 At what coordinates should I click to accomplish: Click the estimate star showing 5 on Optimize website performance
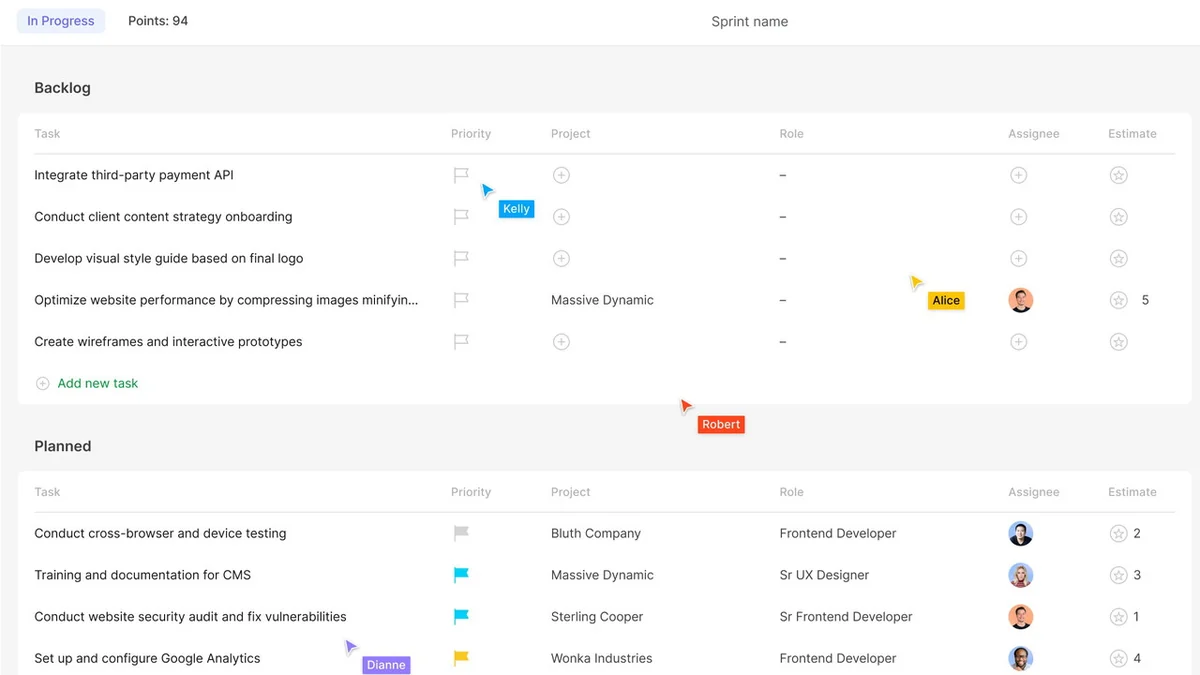[x=1118, y=300]
